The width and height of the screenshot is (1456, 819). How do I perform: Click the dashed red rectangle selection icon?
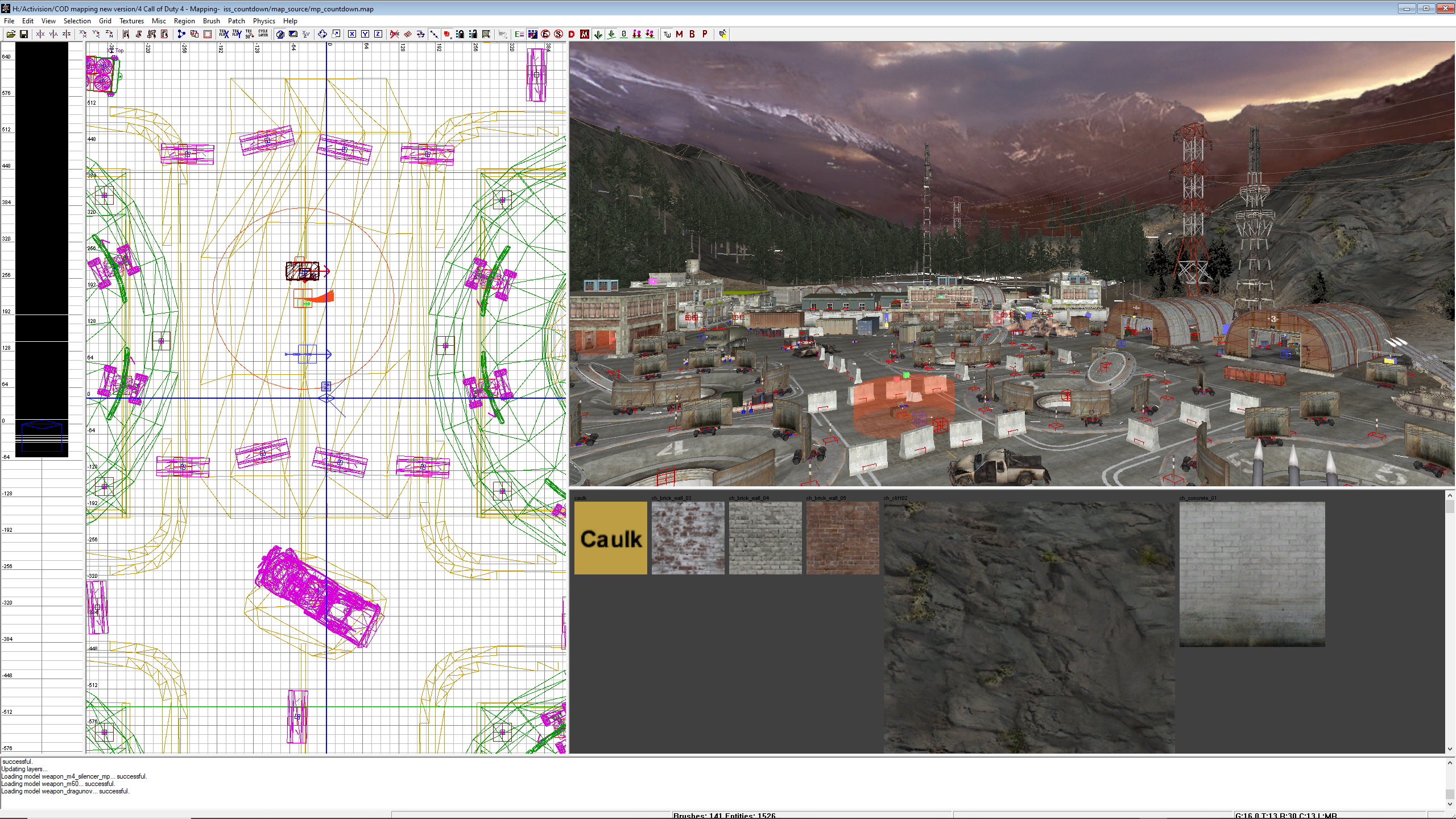[208, 34]
